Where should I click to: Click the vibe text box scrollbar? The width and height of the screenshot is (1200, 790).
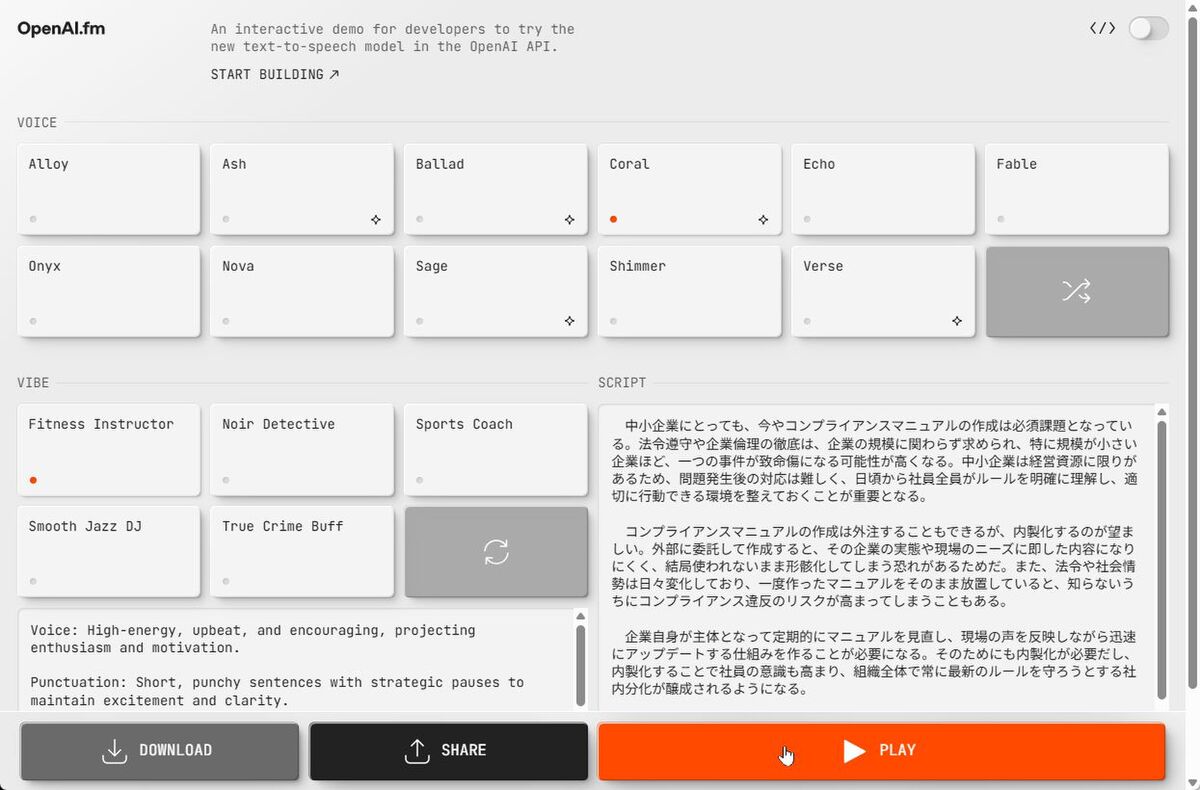[581, 665]
